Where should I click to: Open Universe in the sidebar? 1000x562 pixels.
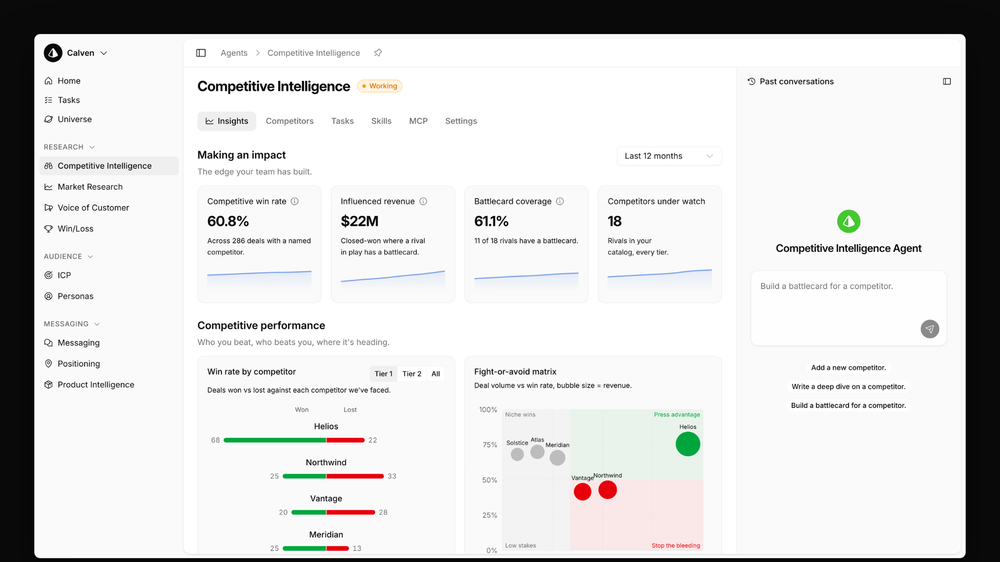coord(74,119)
